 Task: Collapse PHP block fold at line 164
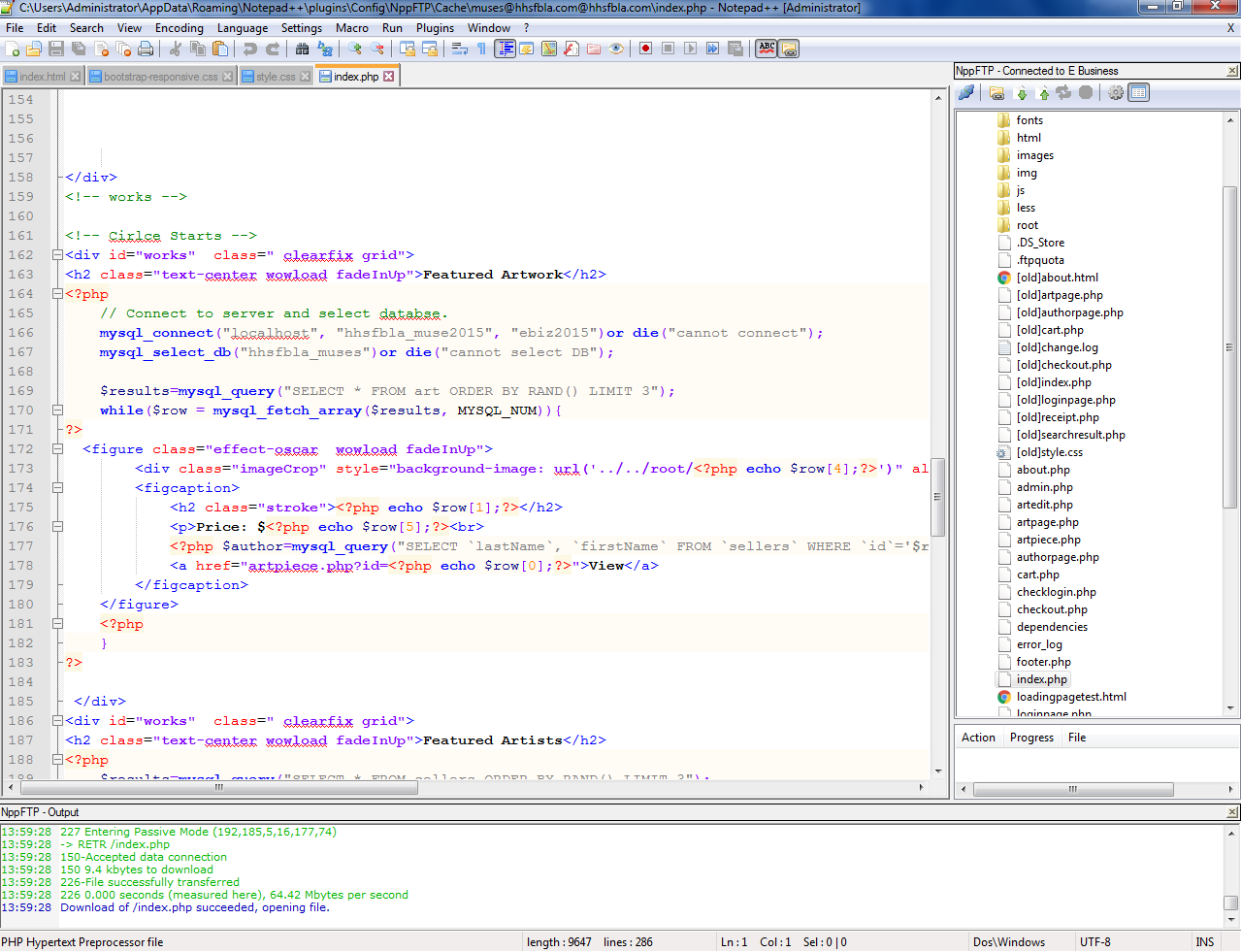57,294
